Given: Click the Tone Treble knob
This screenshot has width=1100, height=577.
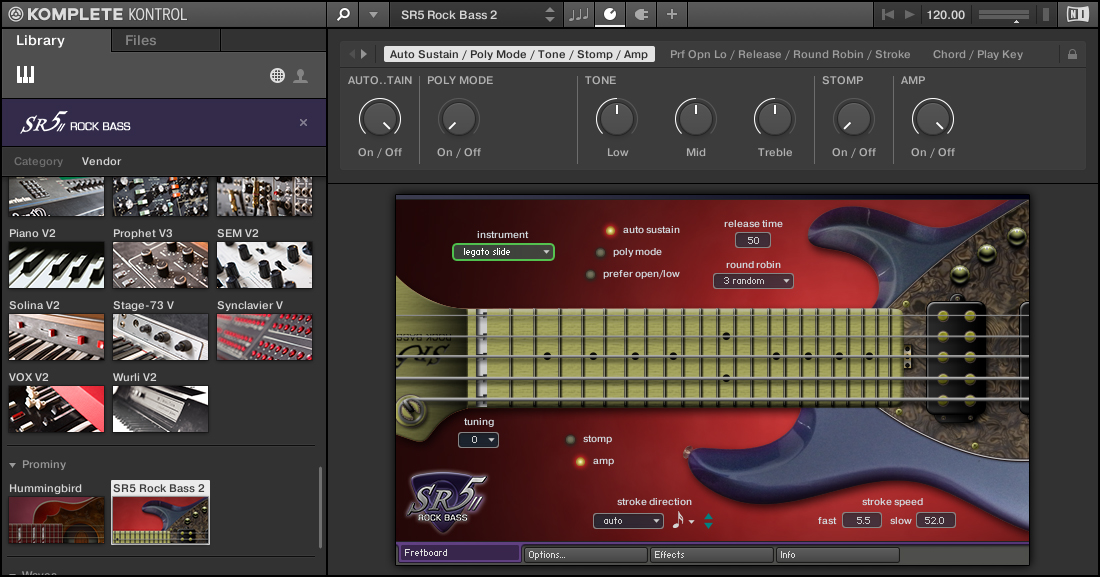Looking at the screenshot, I should [774, 119].
